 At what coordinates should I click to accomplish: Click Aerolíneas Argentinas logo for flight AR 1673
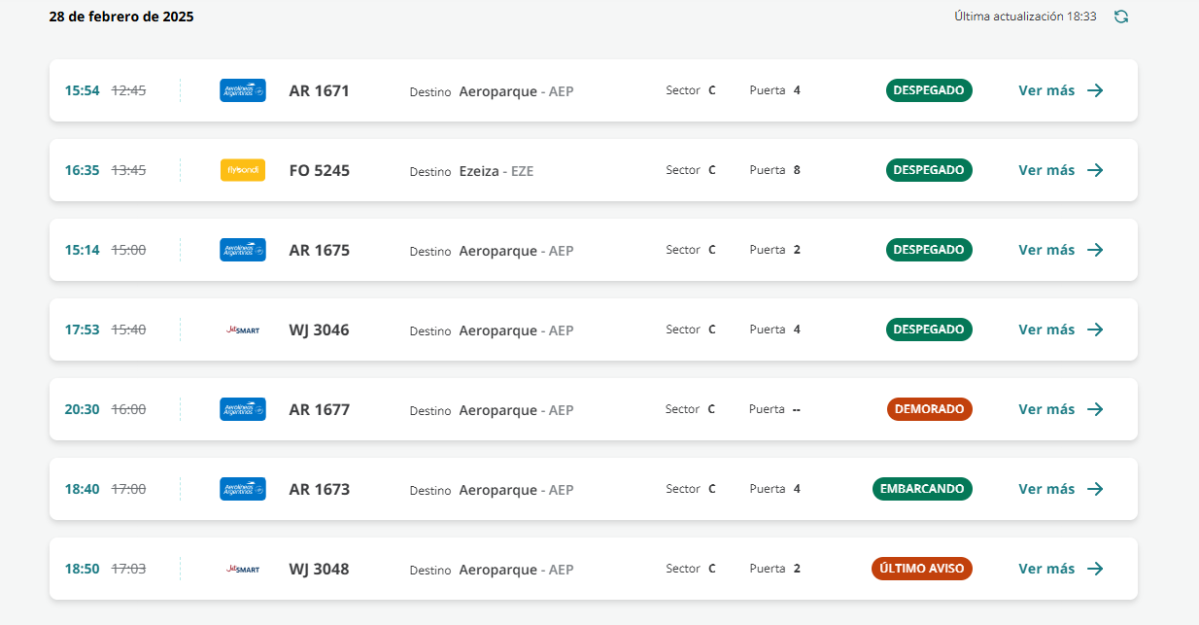click(x=242, y=489)
